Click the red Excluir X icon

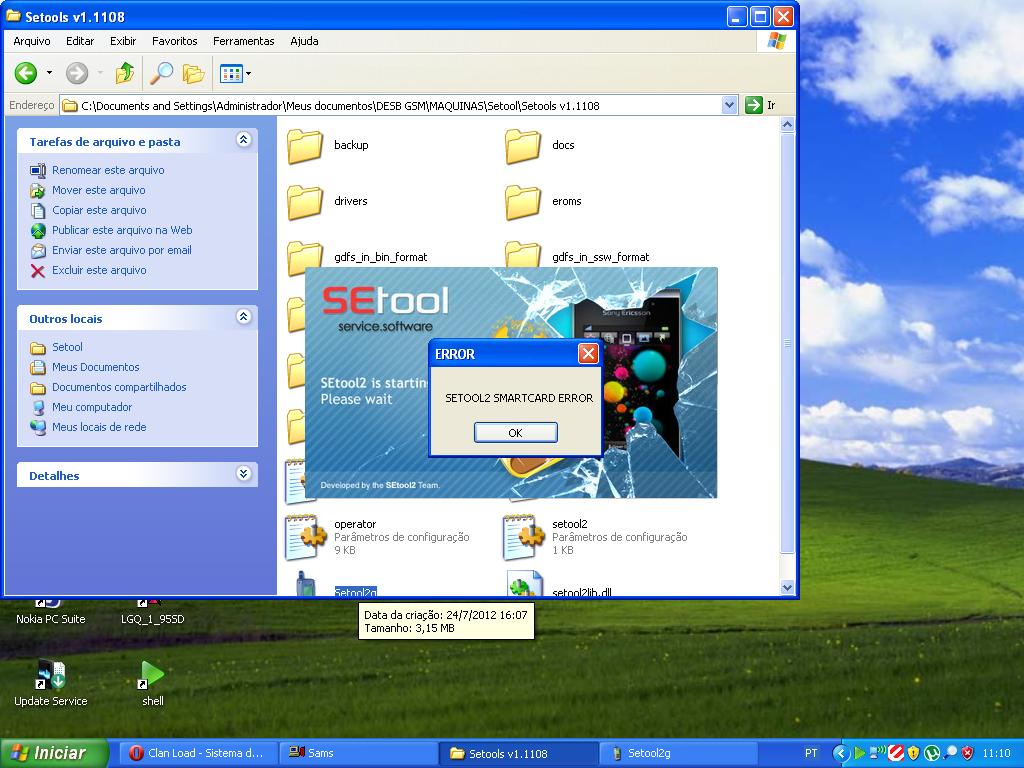(38, 270)
